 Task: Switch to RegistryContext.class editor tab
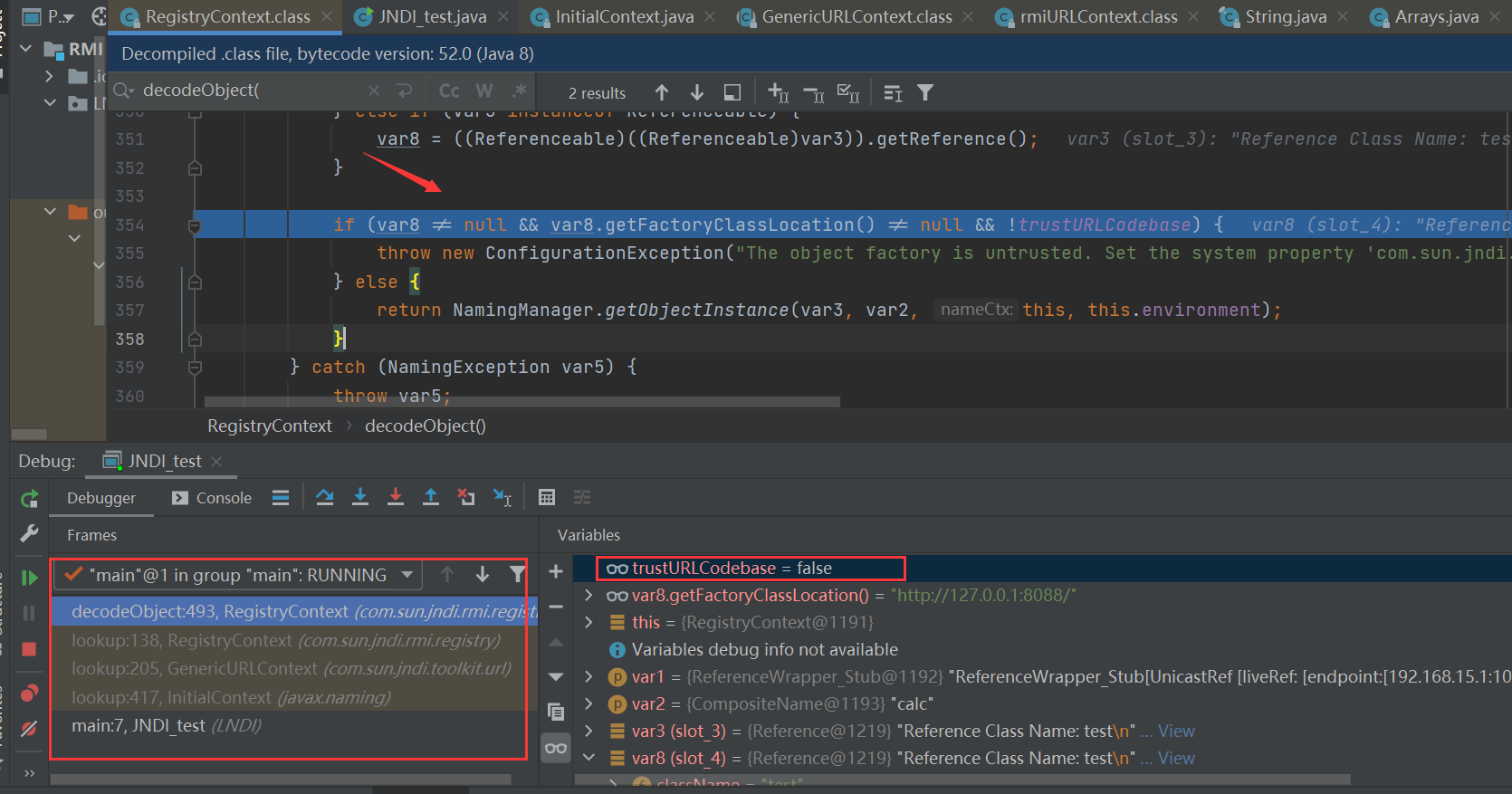click(227, 16)
